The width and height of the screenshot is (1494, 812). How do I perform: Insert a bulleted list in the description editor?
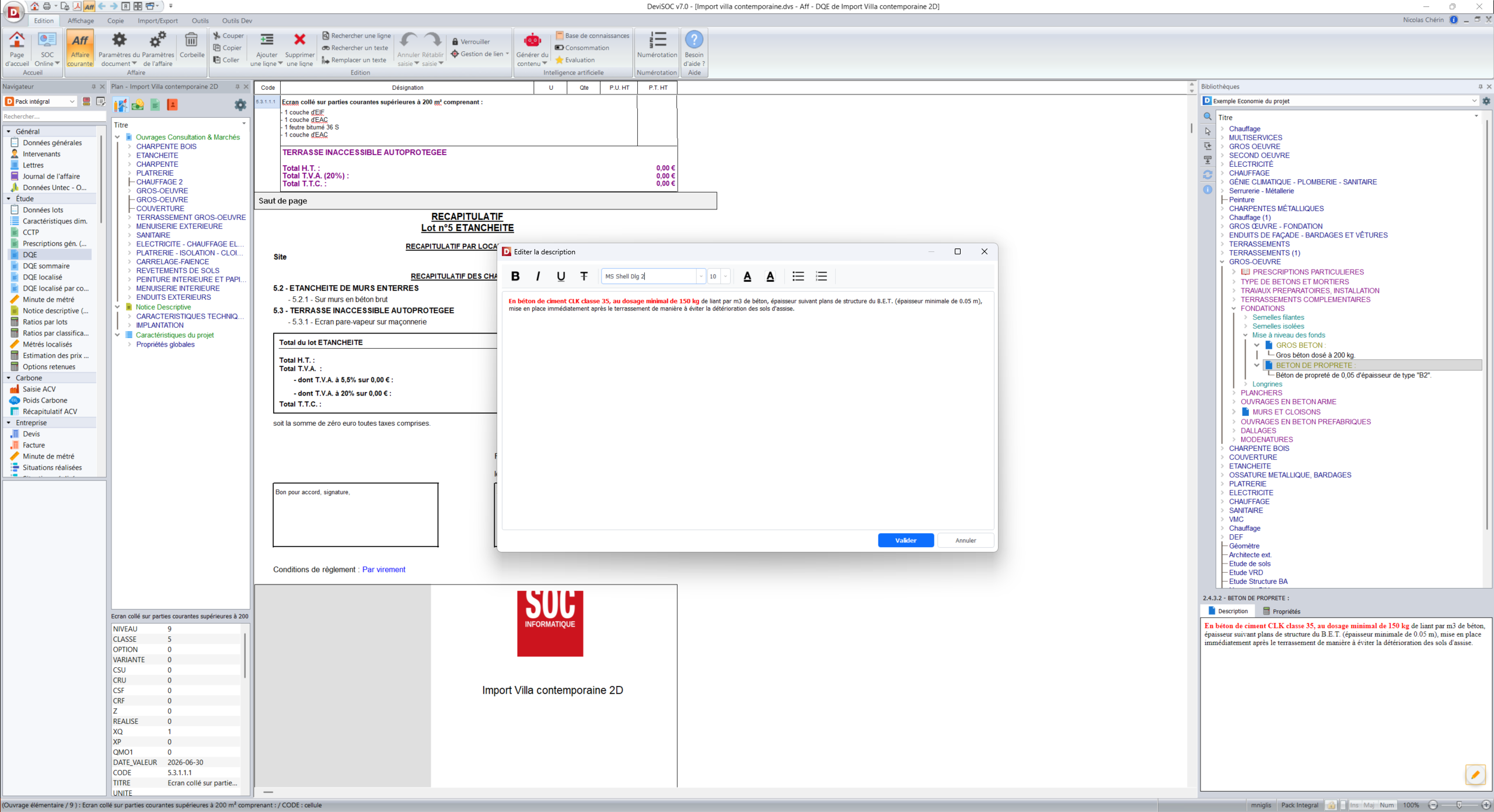[798, 276]
